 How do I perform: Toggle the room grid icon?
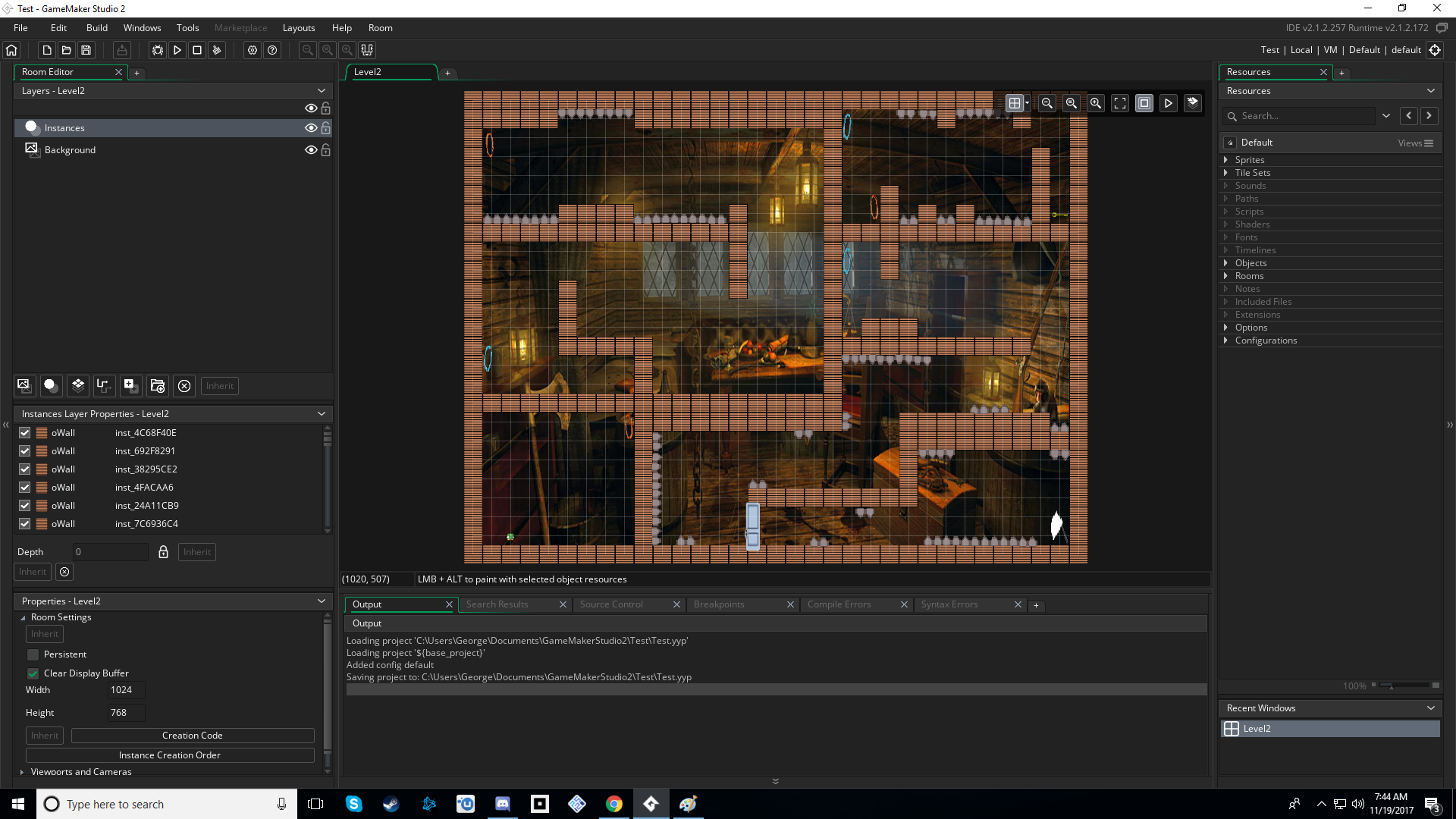point(1014,103)
